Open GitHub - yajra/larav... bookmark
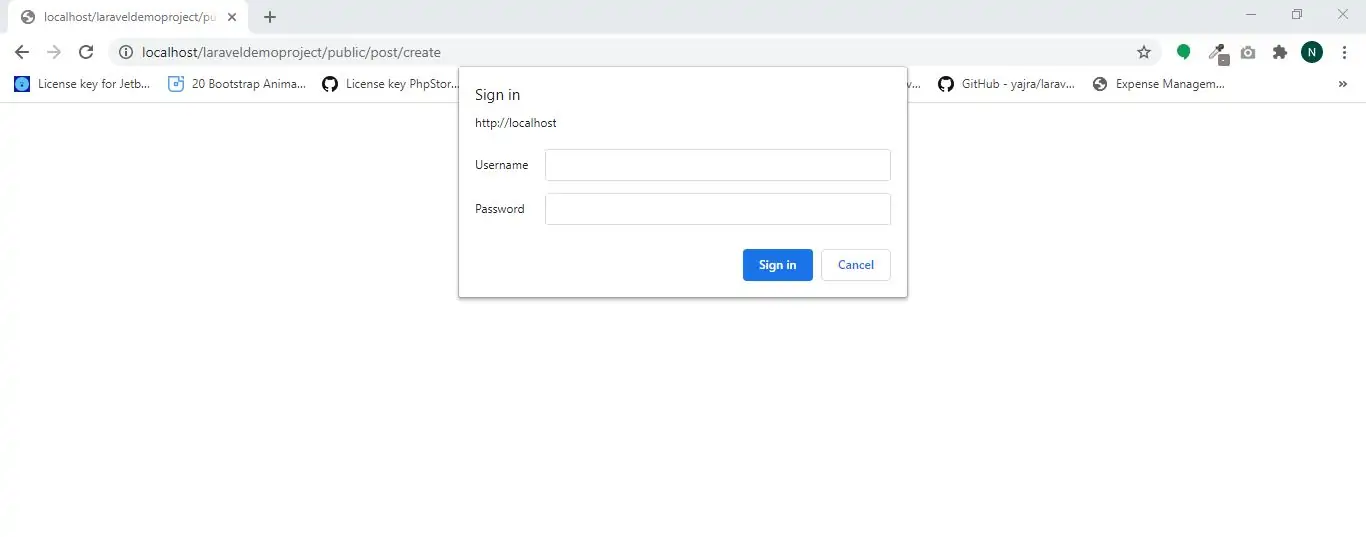Image resolution: width=1366 pixels, height=537 pixels. click(x=1006, y=84)
